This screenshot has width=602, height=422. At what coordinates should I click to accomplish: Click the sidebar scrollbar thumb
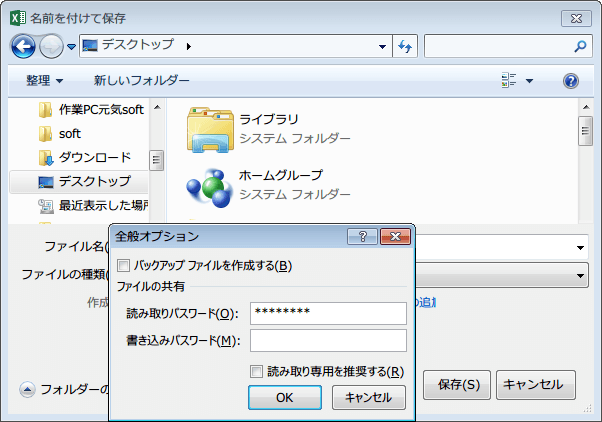pyautogui.click(x=156, y=160)
